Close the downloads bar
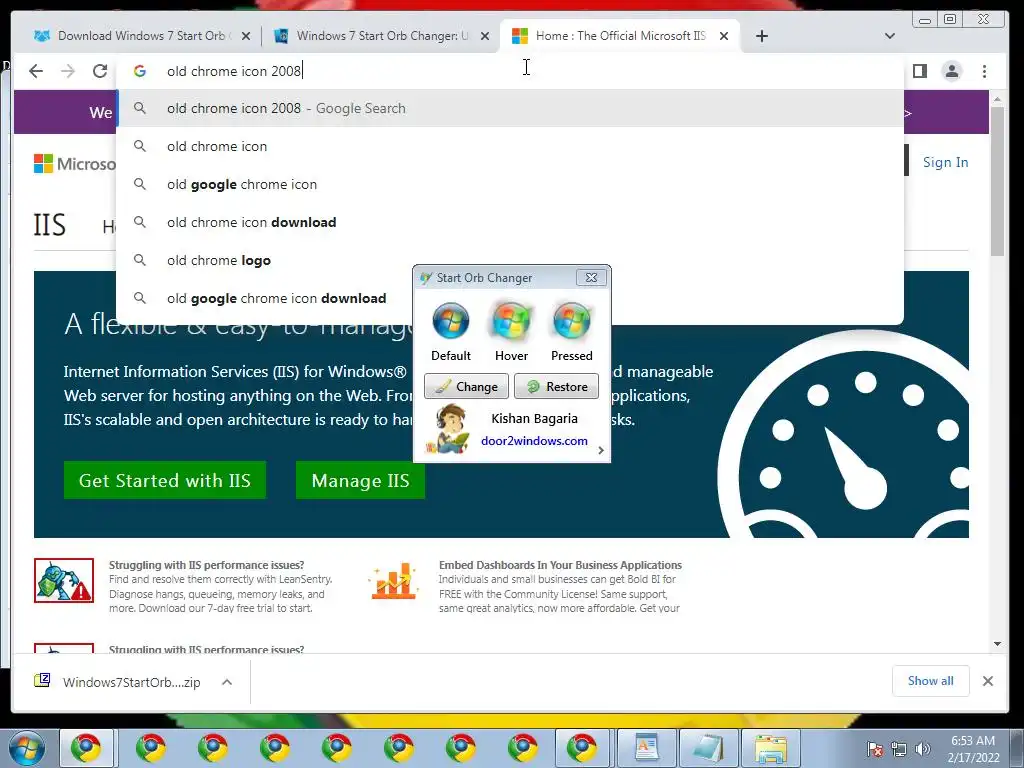1024x768 pixels. pyautogui.click(x=987, y=681)
